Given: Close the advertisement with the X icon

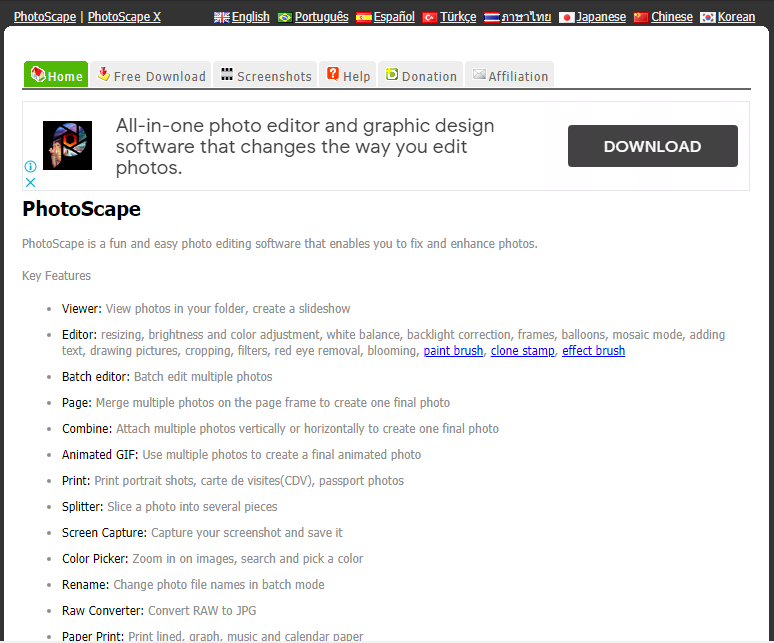Looking at the screenshot, I should 30,183.
